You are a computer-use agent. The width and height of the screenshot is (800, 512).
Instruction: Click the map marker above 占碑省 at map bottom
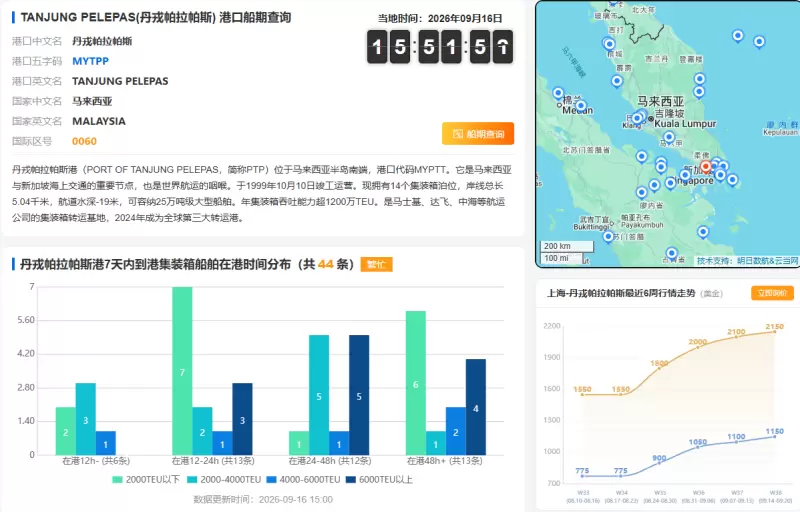(672, 253)
